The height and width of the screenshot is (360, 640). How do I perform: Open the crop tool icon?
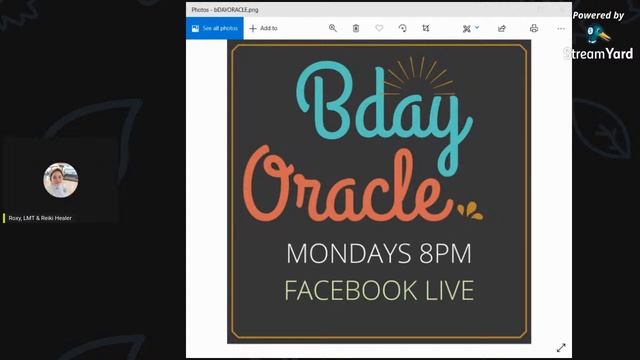pos(426,28)
